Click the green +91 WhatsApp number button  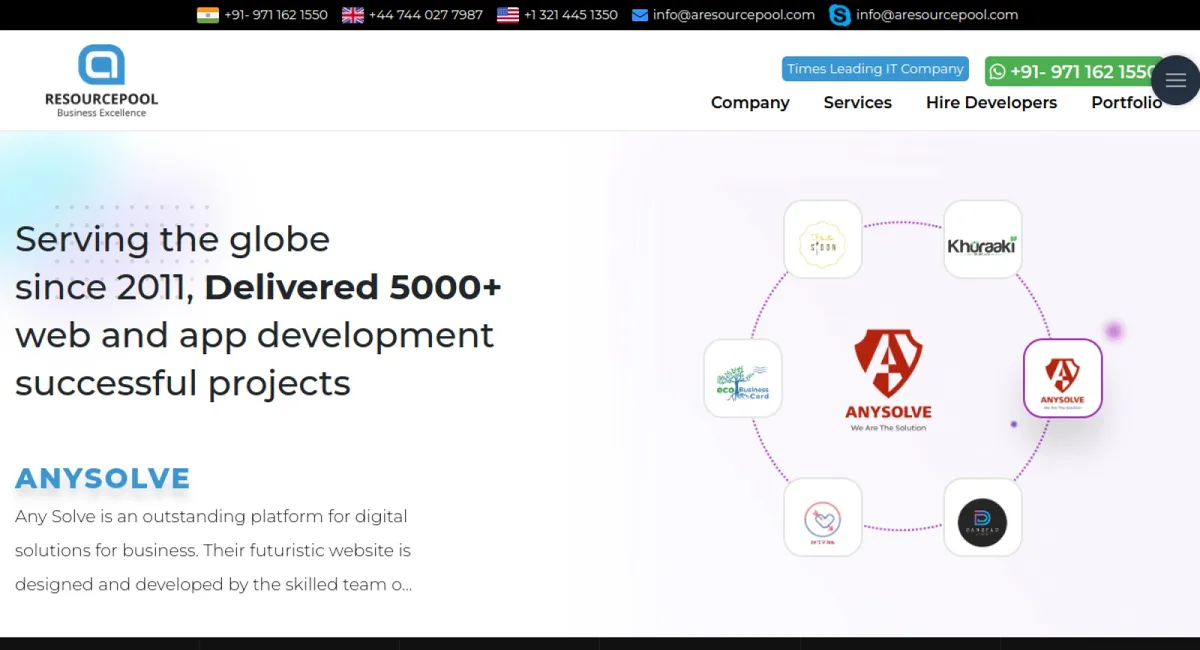[x=1073, y=71]
